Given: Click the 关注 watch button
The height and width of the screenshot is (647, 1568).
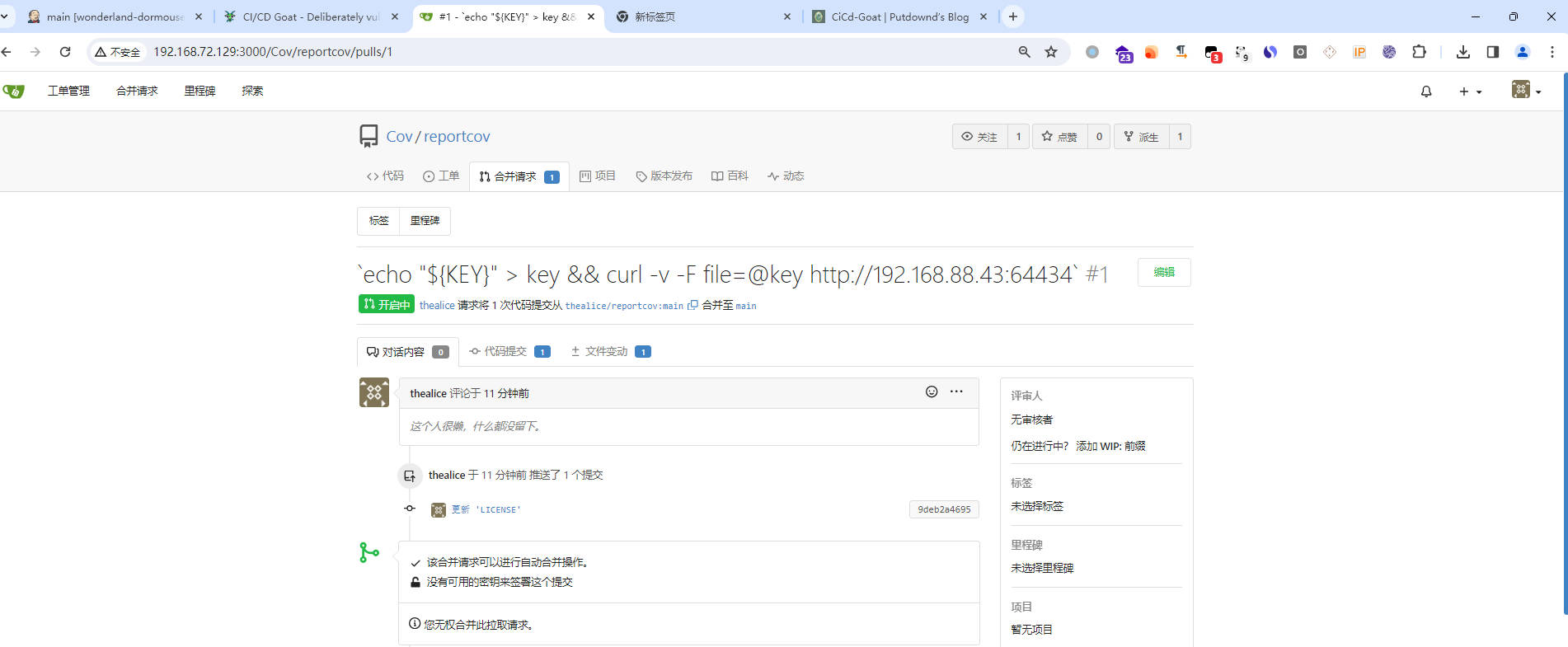Looking at the screenshot, I should pos(980,137).
